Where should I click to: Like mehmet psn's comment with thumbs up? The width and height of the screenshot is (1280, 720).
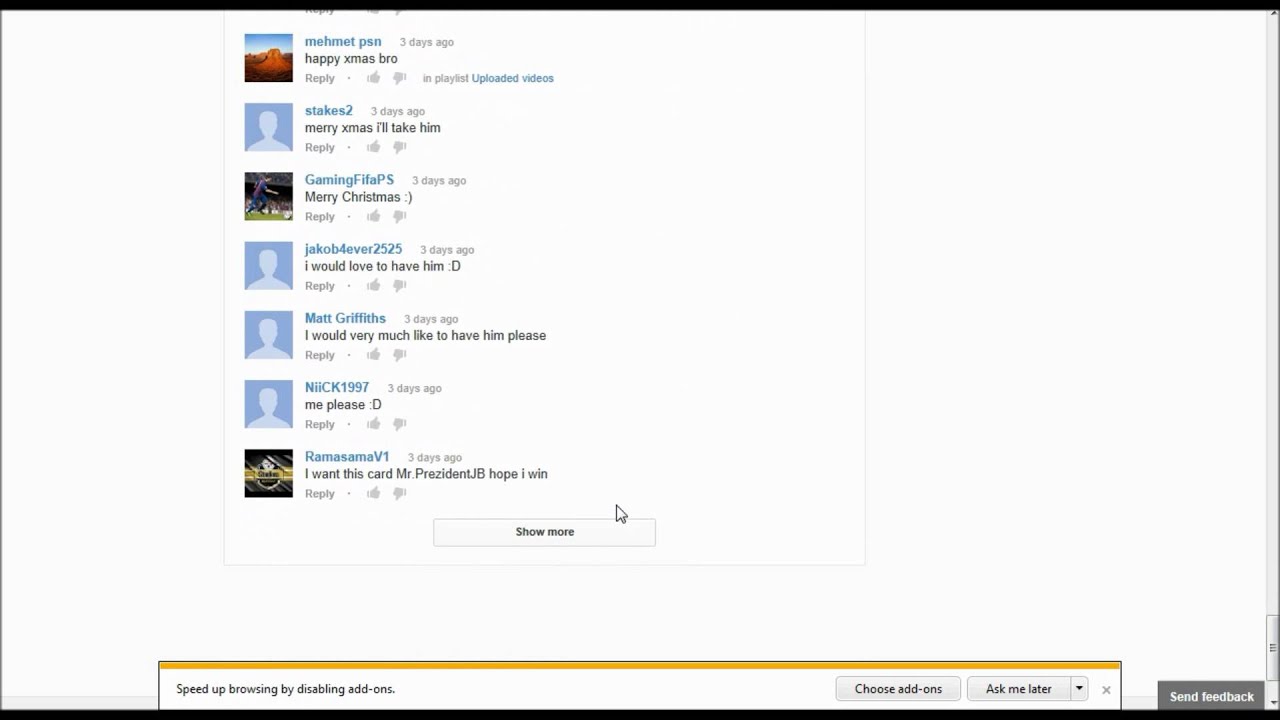point(373,78)
